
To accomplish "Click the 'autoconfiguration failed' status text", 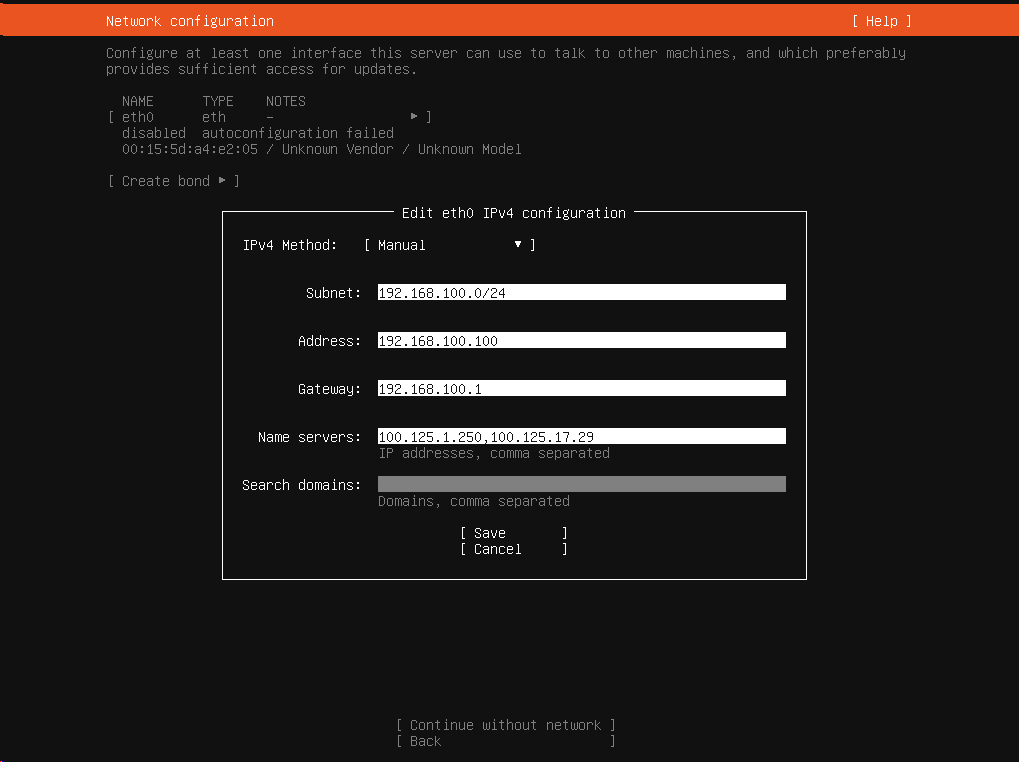I will point(298,133).
